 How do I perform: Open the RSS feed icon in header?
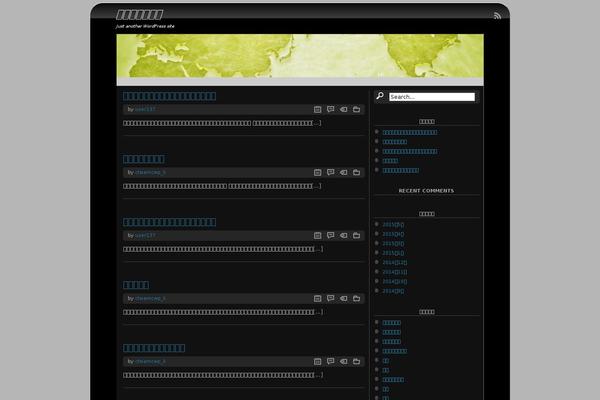[497, 16]
